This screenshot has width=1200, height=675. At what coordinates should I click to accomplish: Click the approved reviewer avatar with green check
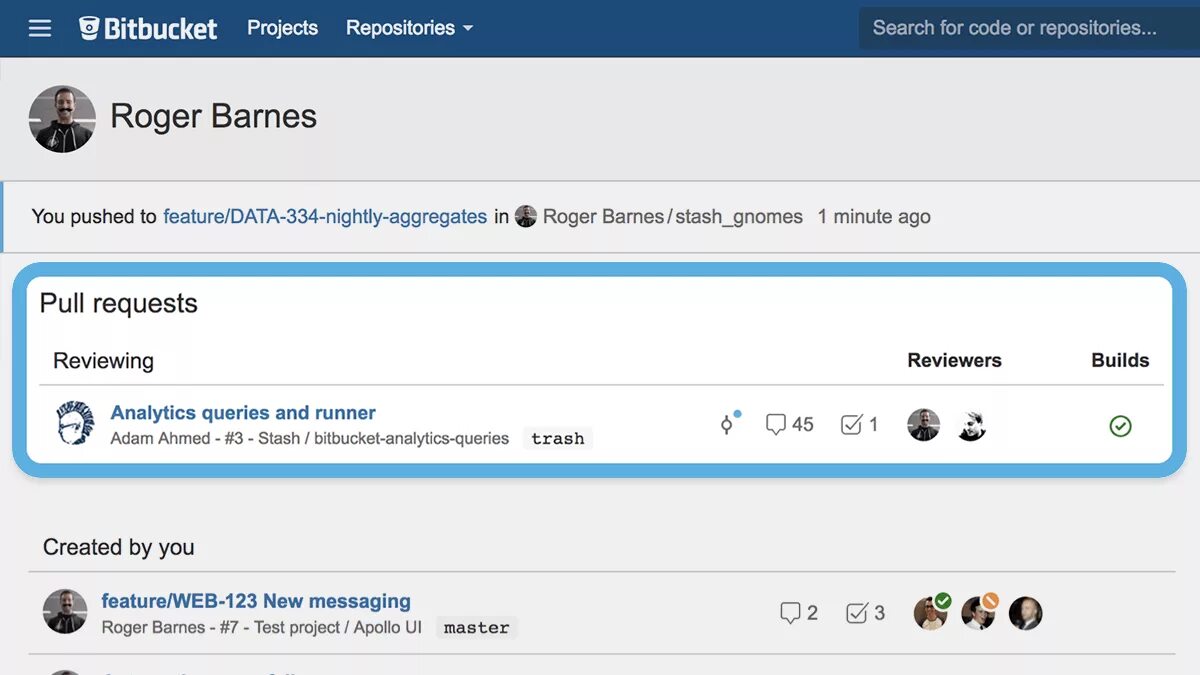coord(931,613)
